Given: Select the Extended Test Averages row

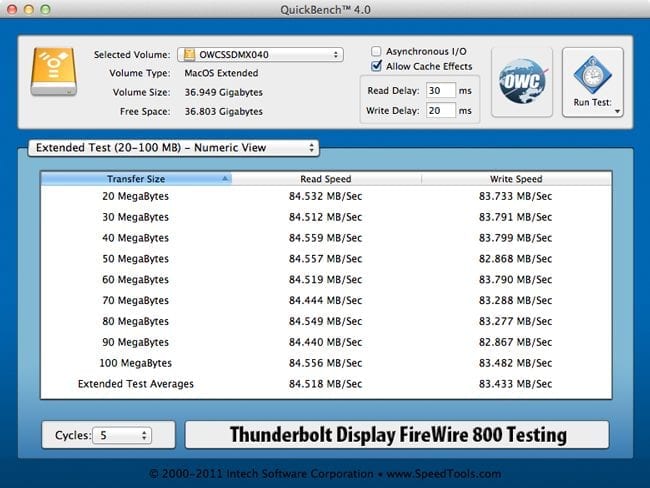Looking at the screenshot, I should [325, 384].
